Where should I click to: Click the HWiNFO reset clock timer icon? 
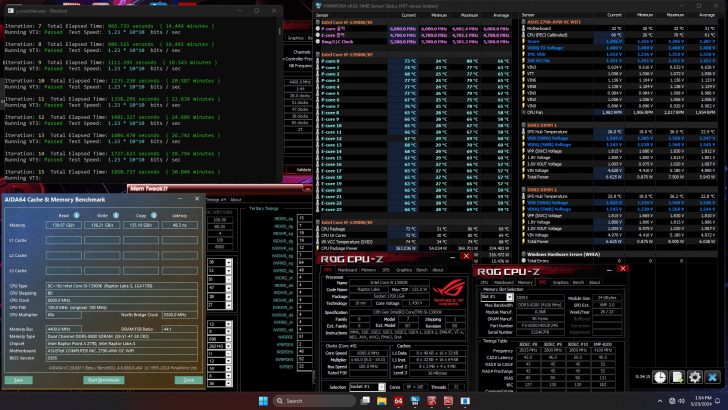(660, 377)
